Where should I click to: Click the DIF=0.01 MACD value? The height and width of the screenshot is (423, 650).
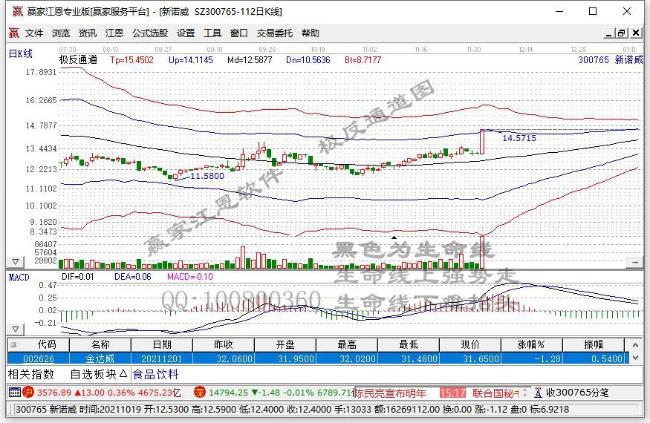[x=78, y=277]
